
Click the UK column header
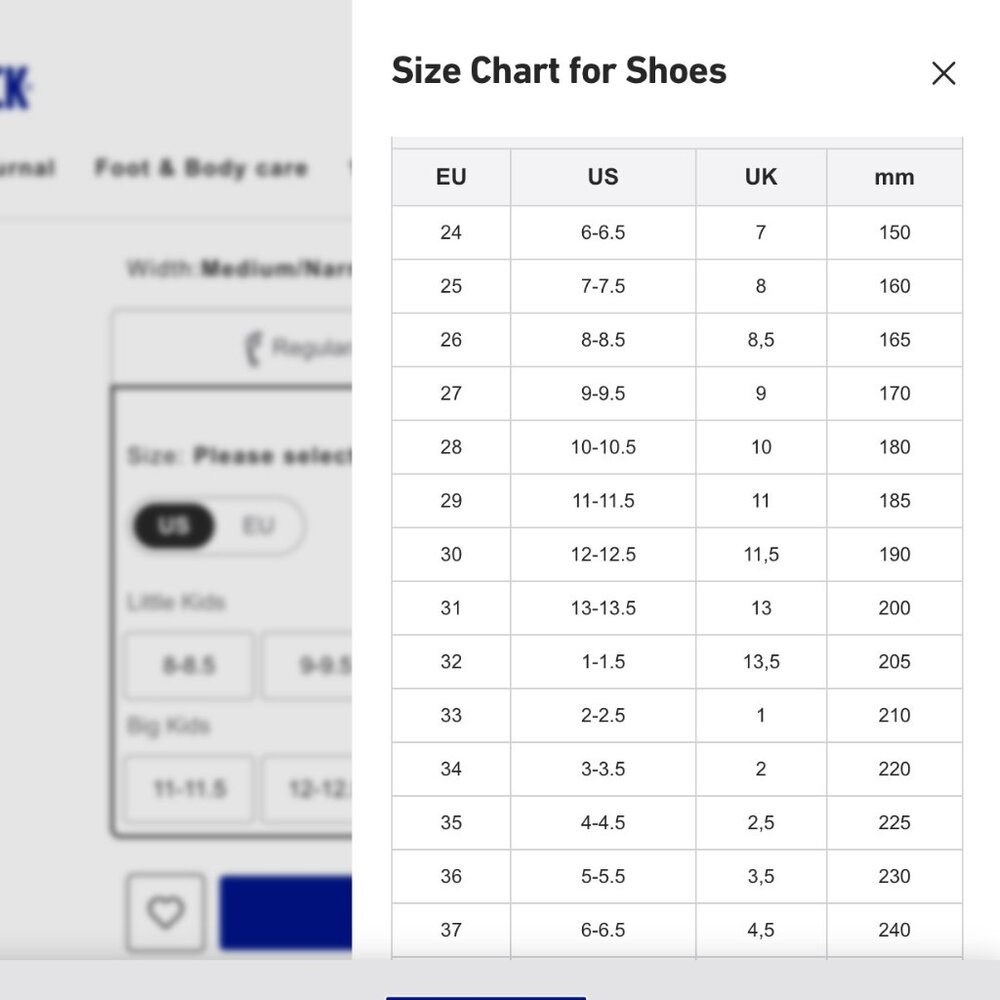coord(761,178)
